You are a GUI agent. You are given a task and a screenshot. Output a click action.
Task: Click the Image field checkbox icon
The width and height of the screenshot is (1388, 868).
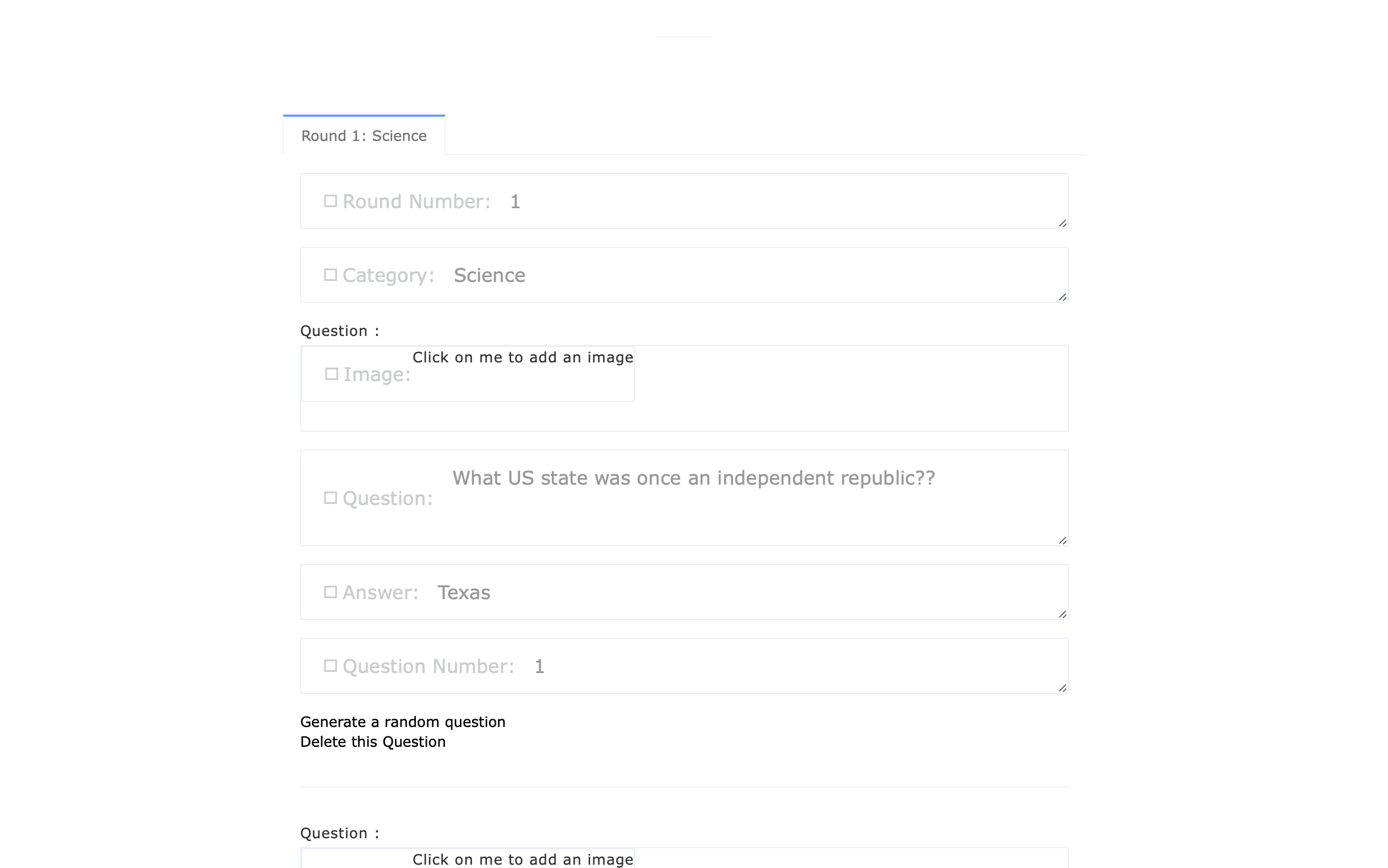tap(331, 375)
